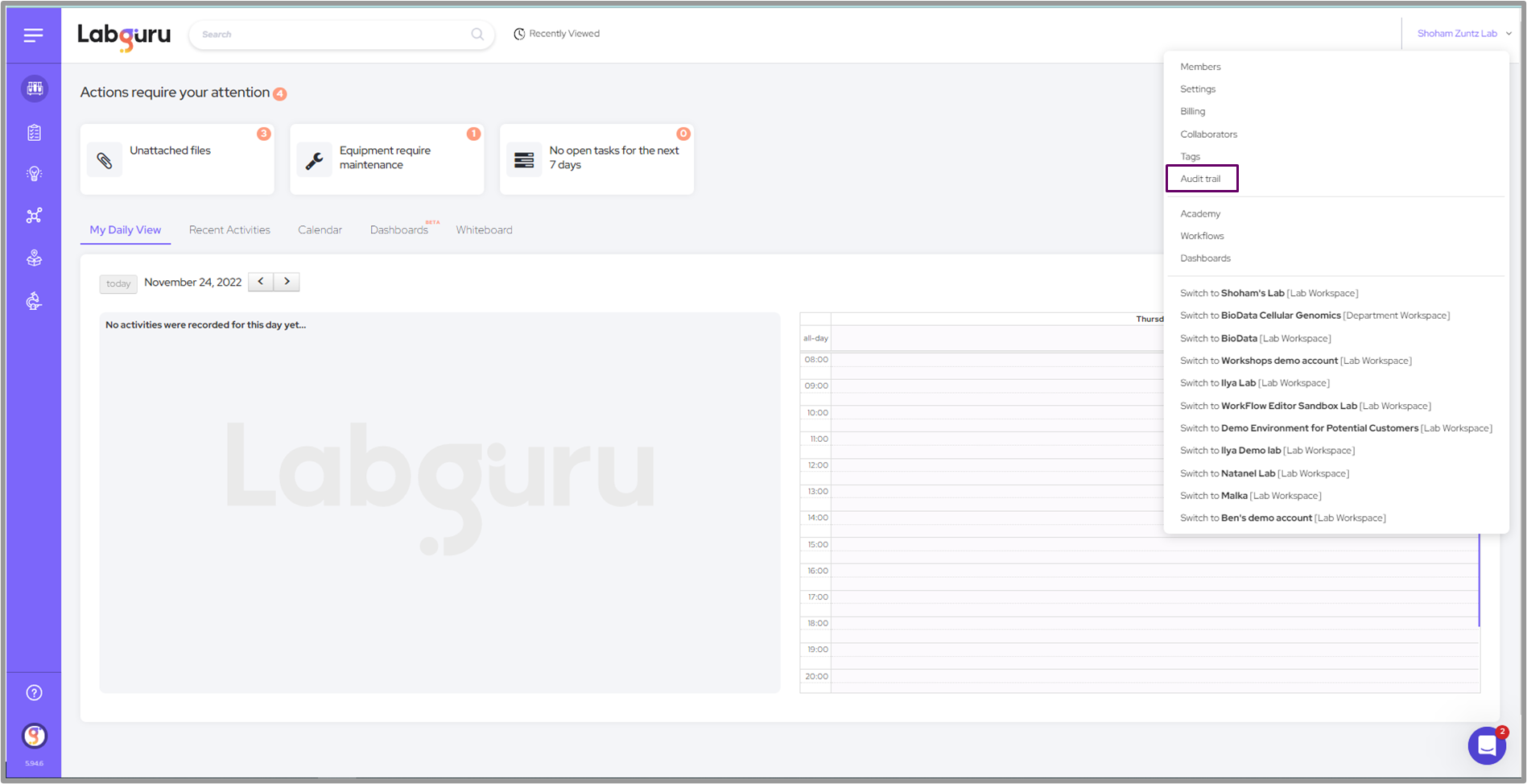Click the lightbulb icon in sidebar

pyautogui.click(x=34, y=174)
